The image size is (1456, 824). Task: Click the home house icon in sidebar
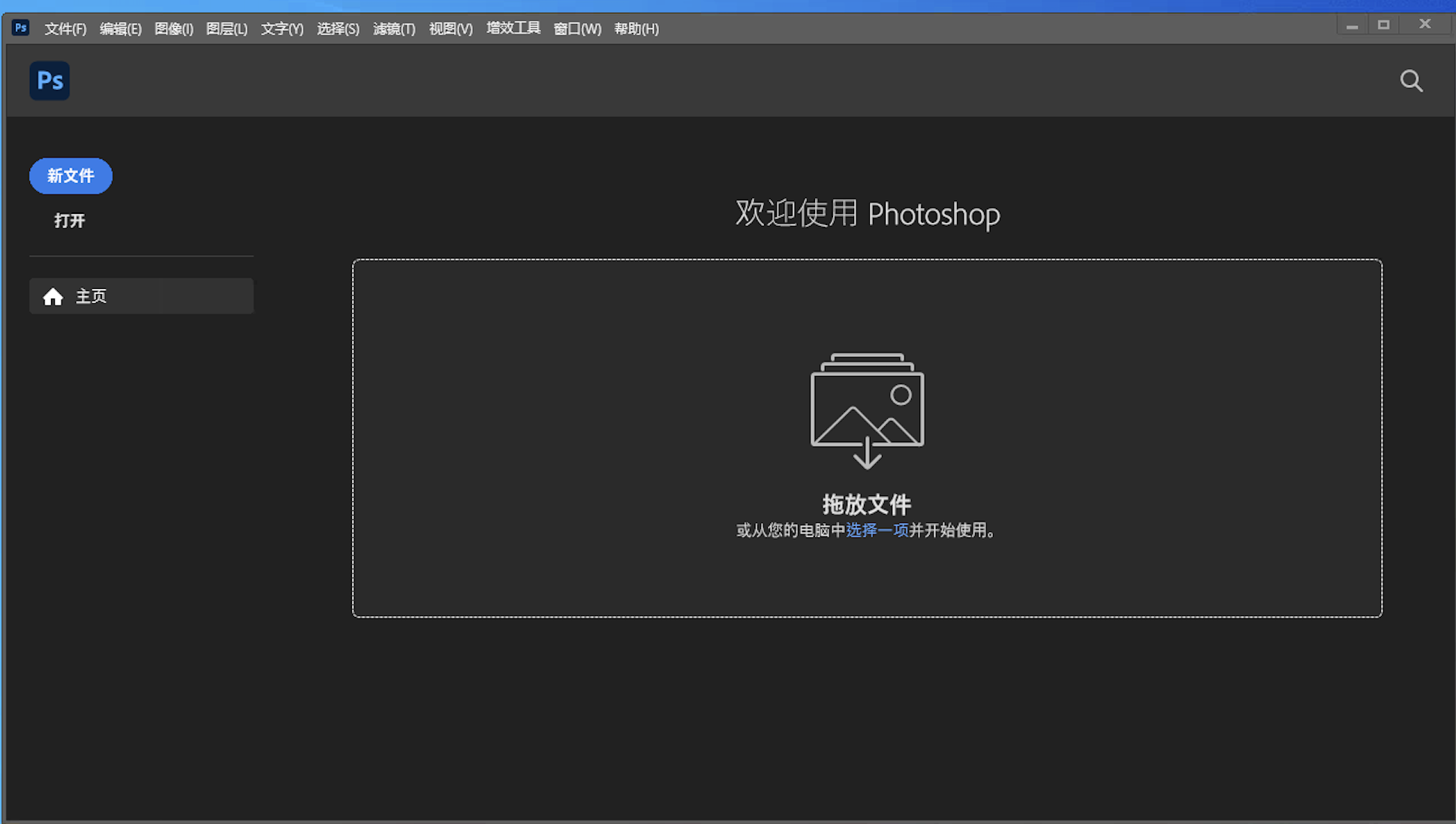click(x=53, y=296)
